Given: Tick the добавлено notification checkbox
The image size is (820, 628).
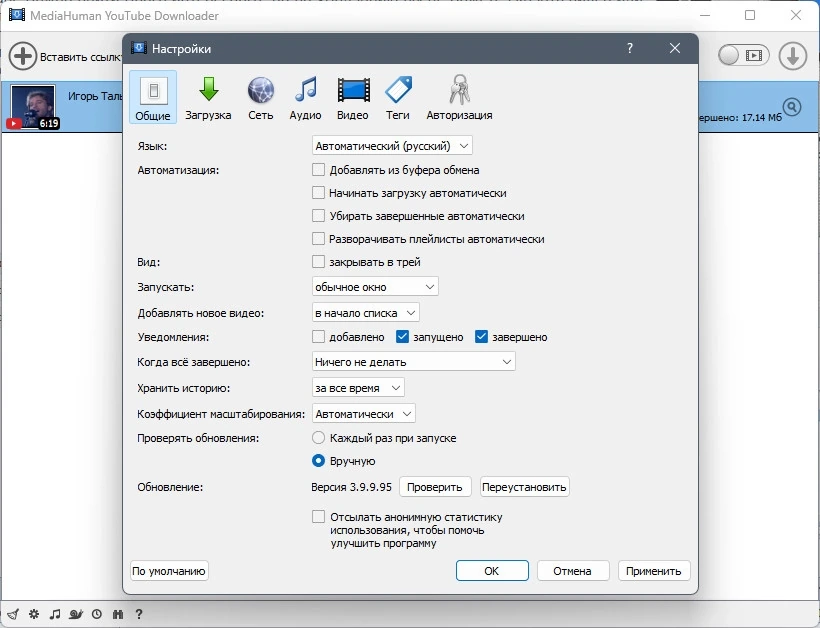Looking at the screenshot, I should pos(318,337).
